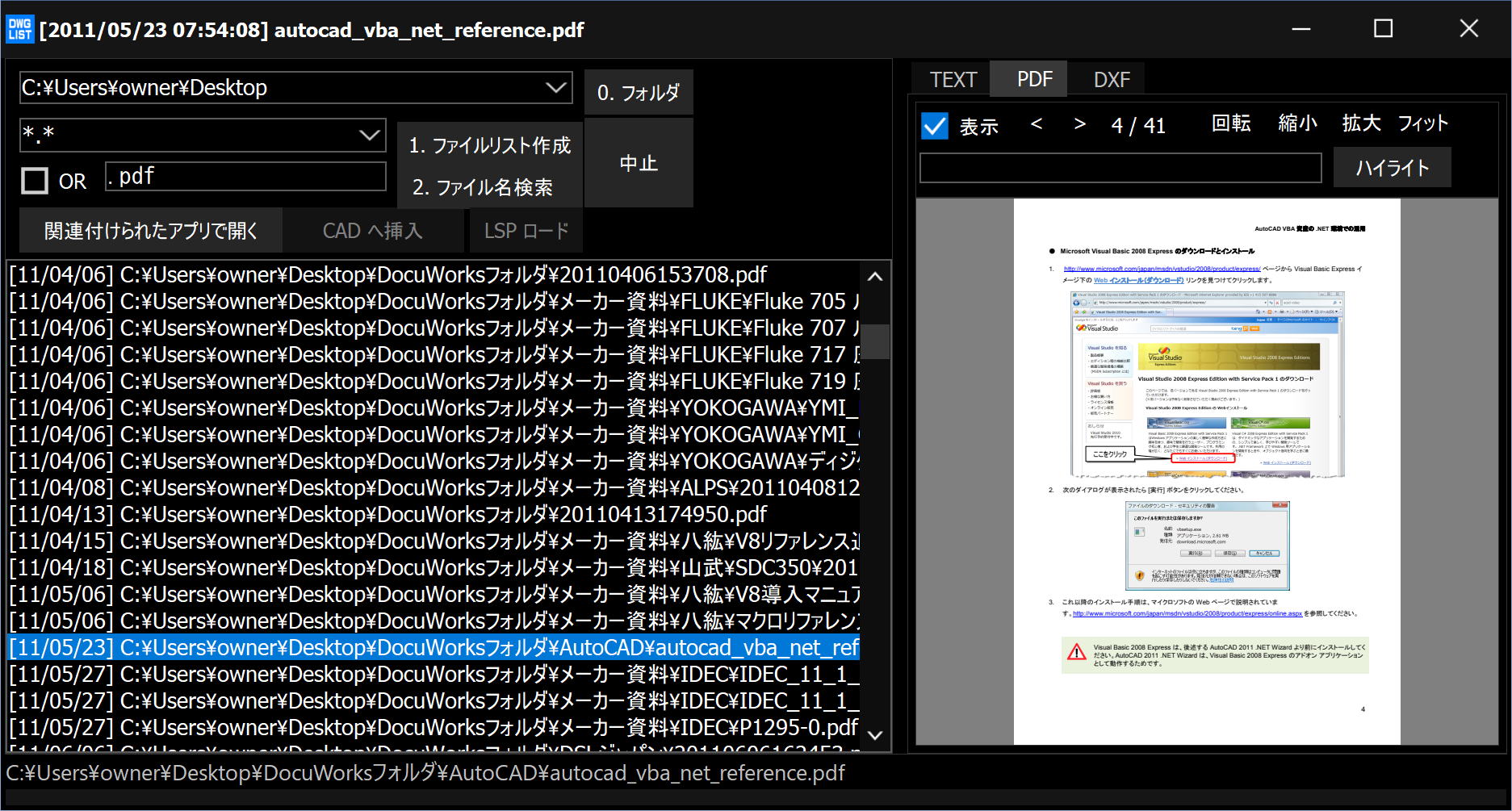This screenshot has width=1512, height=811.
Task: Switch to the TEXT tab
Action: (x=953, y=79)
